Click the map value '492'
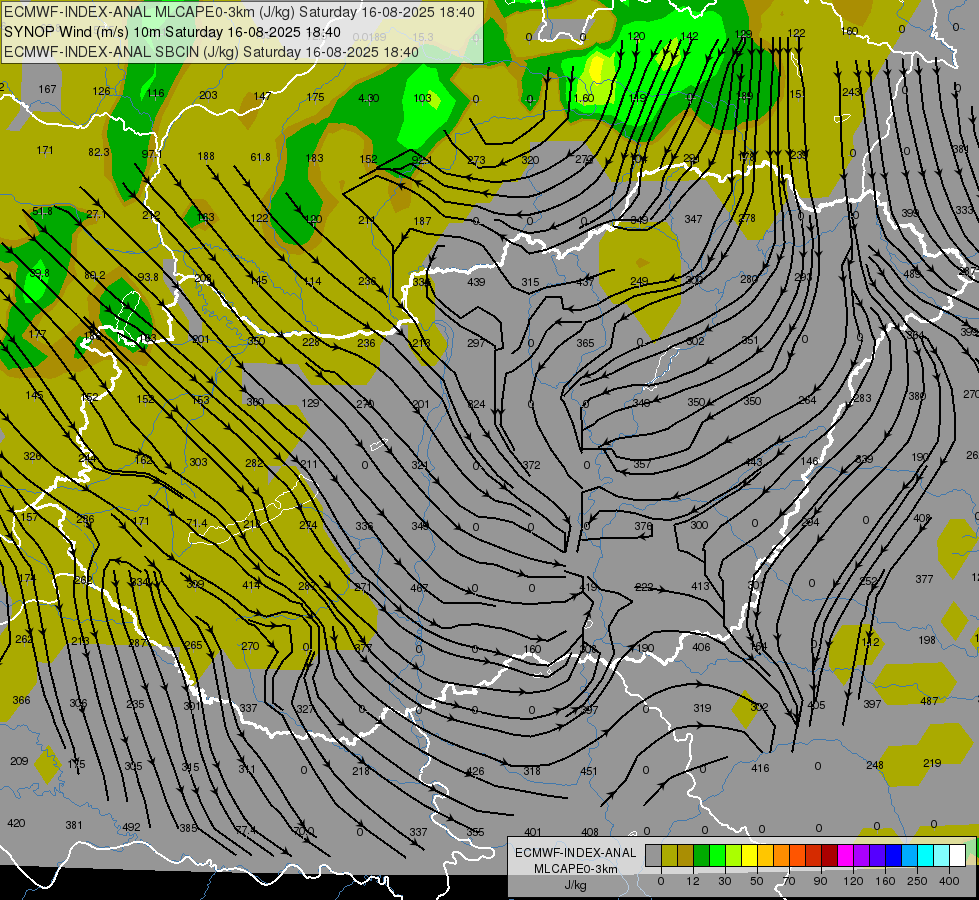Viewport: 979px width, 900px height. click(x=131, y=827)
